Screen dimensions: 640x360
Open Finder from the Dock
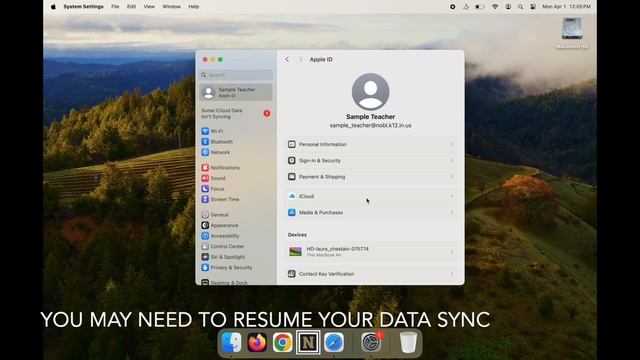(231, 342)
